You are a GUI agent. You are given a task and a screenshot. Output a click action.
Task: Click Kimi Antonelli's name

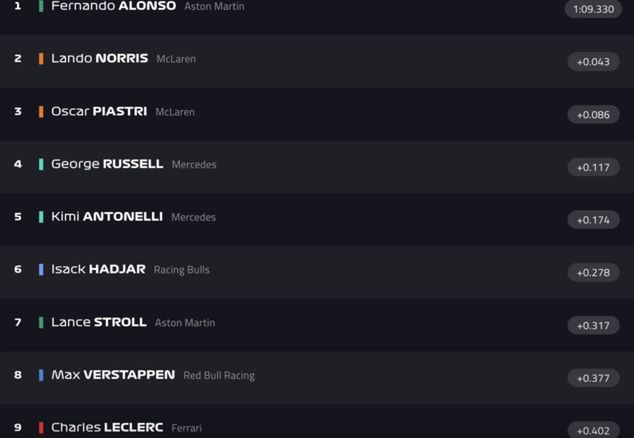pos(106,217)
